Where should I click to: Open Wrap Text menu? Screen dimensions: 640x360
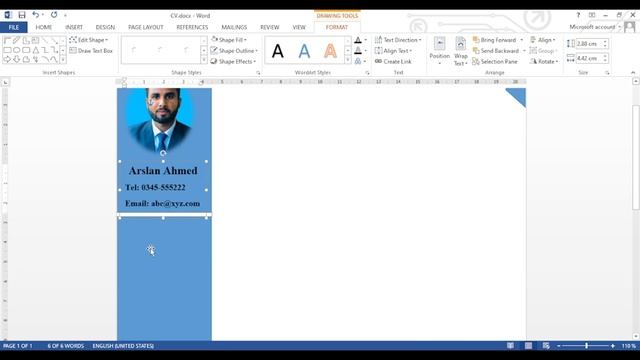pos(461,51)
